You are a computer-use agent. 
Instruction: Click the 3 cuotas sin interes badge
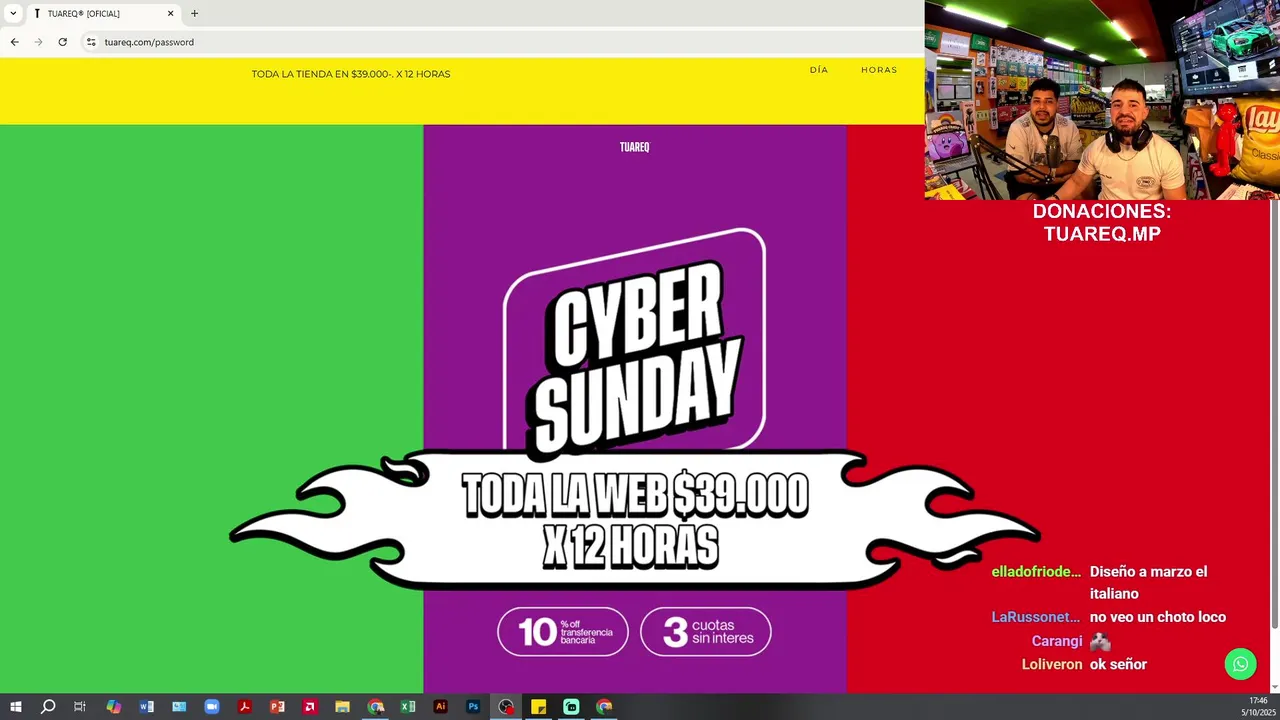click(706, 632)
